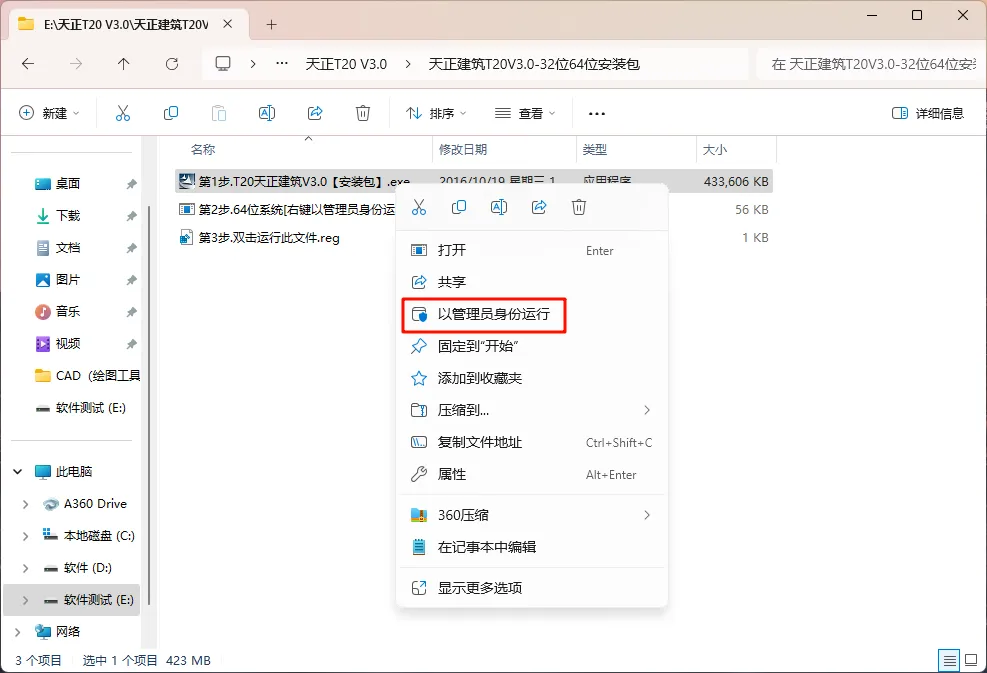Choose 添加到收藏夹 in the context menu
This screenshot has width=987, height=673.
click(x=532, y=378)
